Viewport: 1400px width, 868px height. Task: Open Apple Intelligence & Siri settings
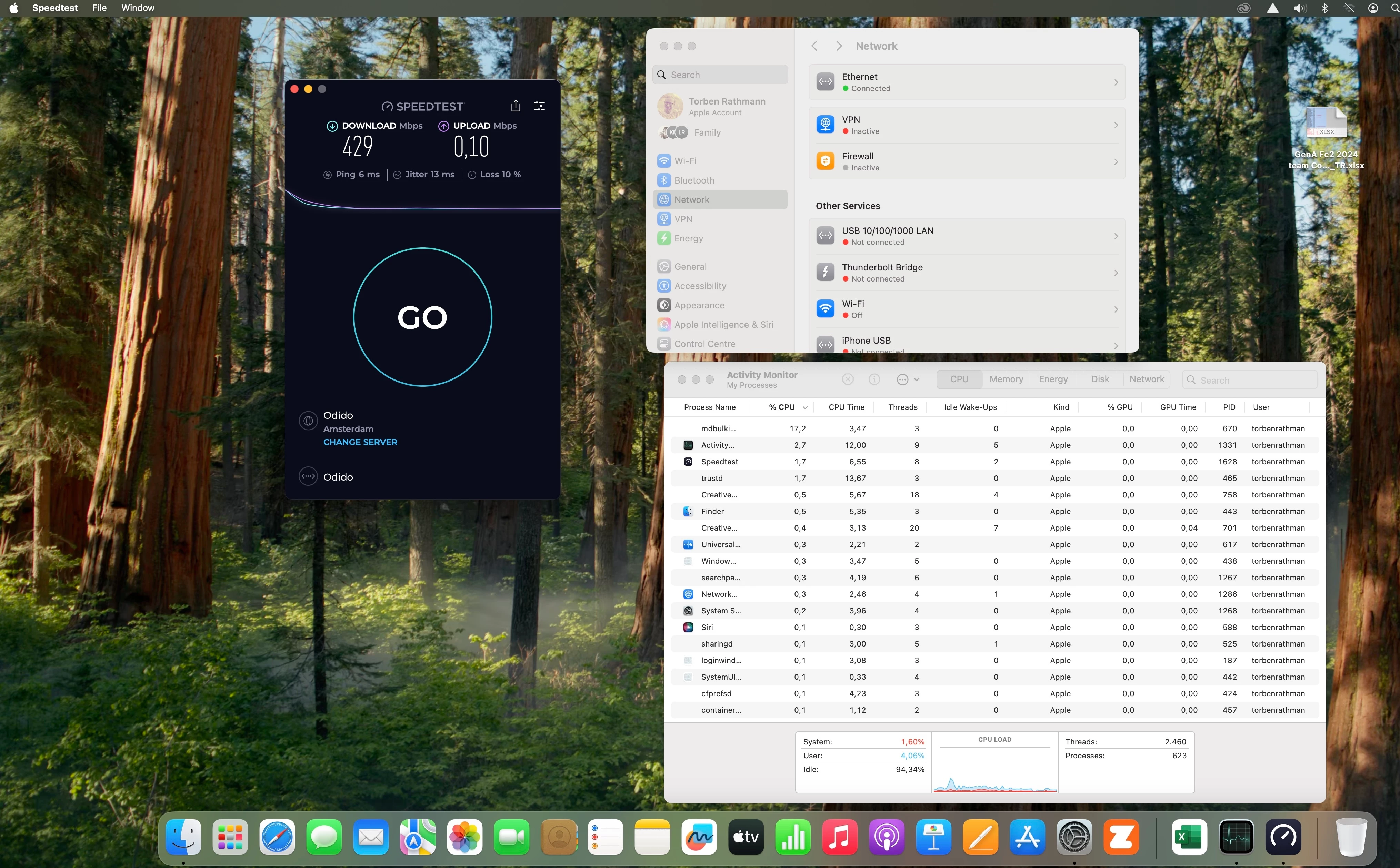pyautogui.click(x=720, y=324)
